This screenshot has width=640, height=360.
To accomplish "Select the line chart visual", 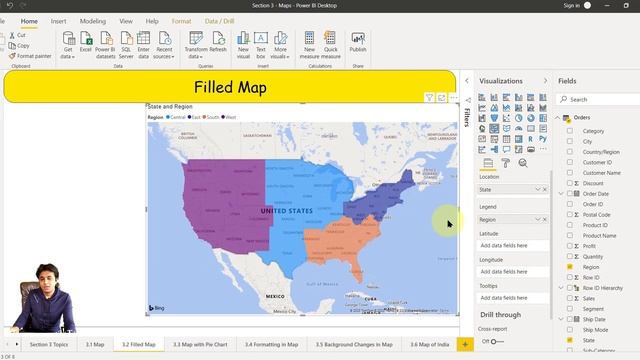I will pyautogui.click(x=482, y=108).
